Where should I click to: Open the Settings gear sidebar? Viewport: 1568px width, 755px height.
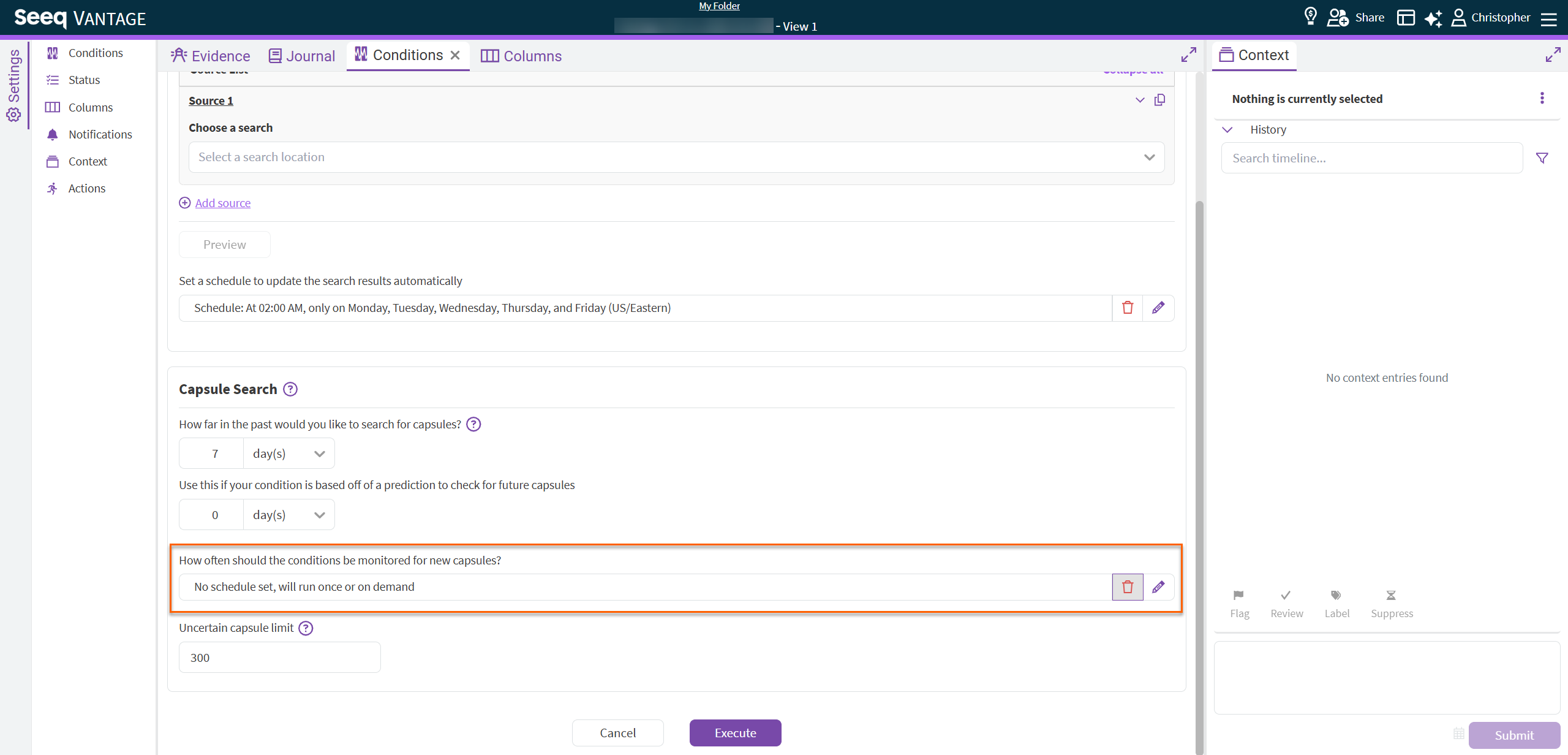tap(13, 85)
